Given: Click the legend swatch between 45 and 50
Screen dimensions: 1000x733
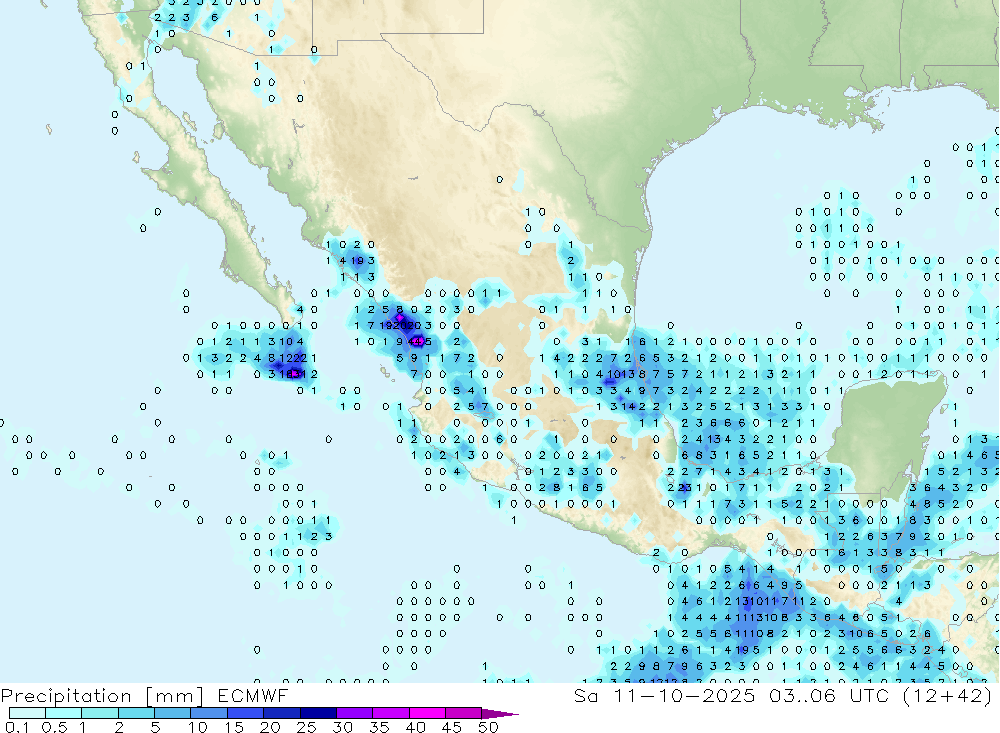Looking at the screenshot, I should (x=463, y=713).
